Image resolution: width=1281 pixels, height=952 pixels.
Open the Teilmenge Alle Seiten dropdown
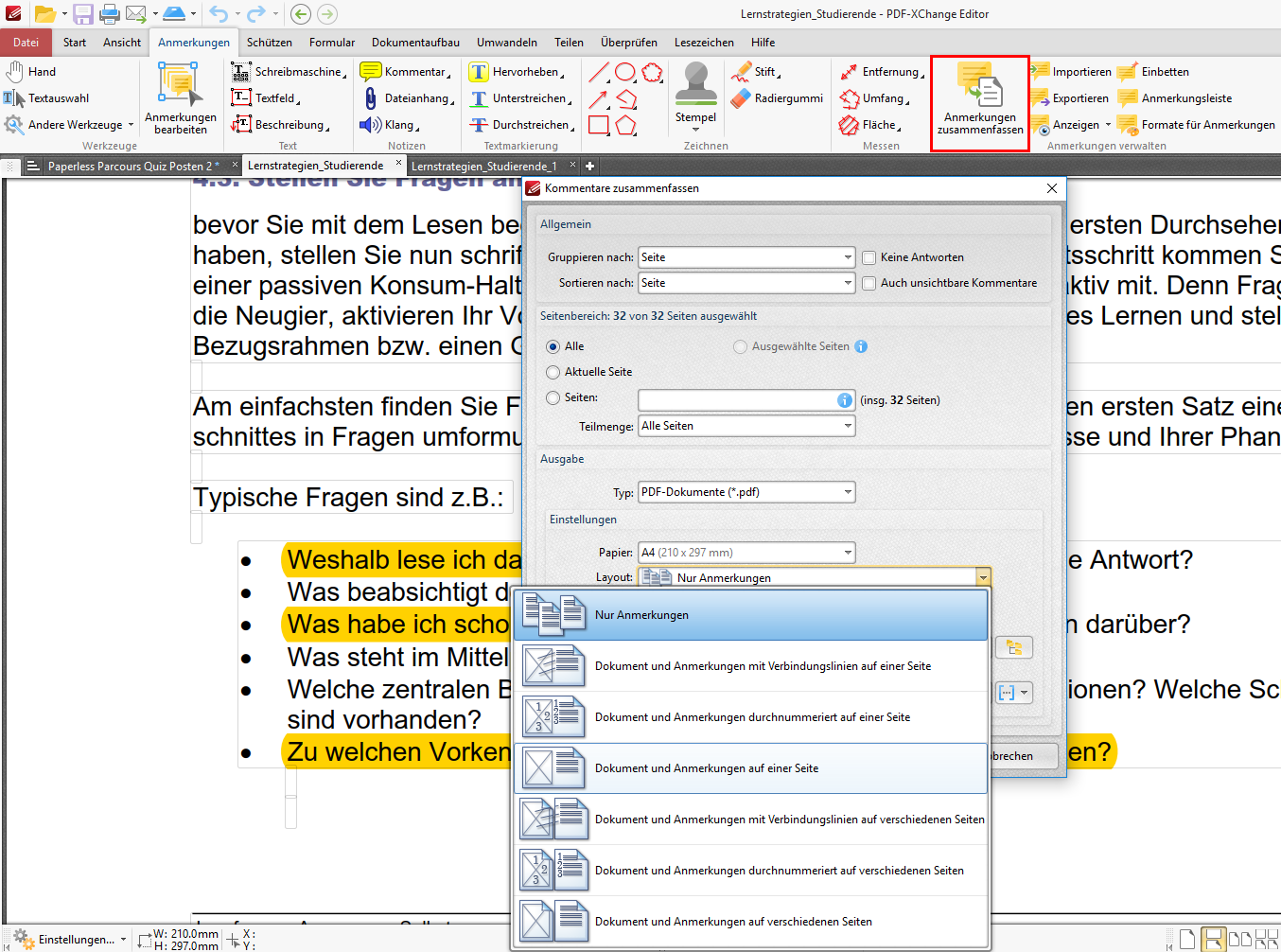746,426
